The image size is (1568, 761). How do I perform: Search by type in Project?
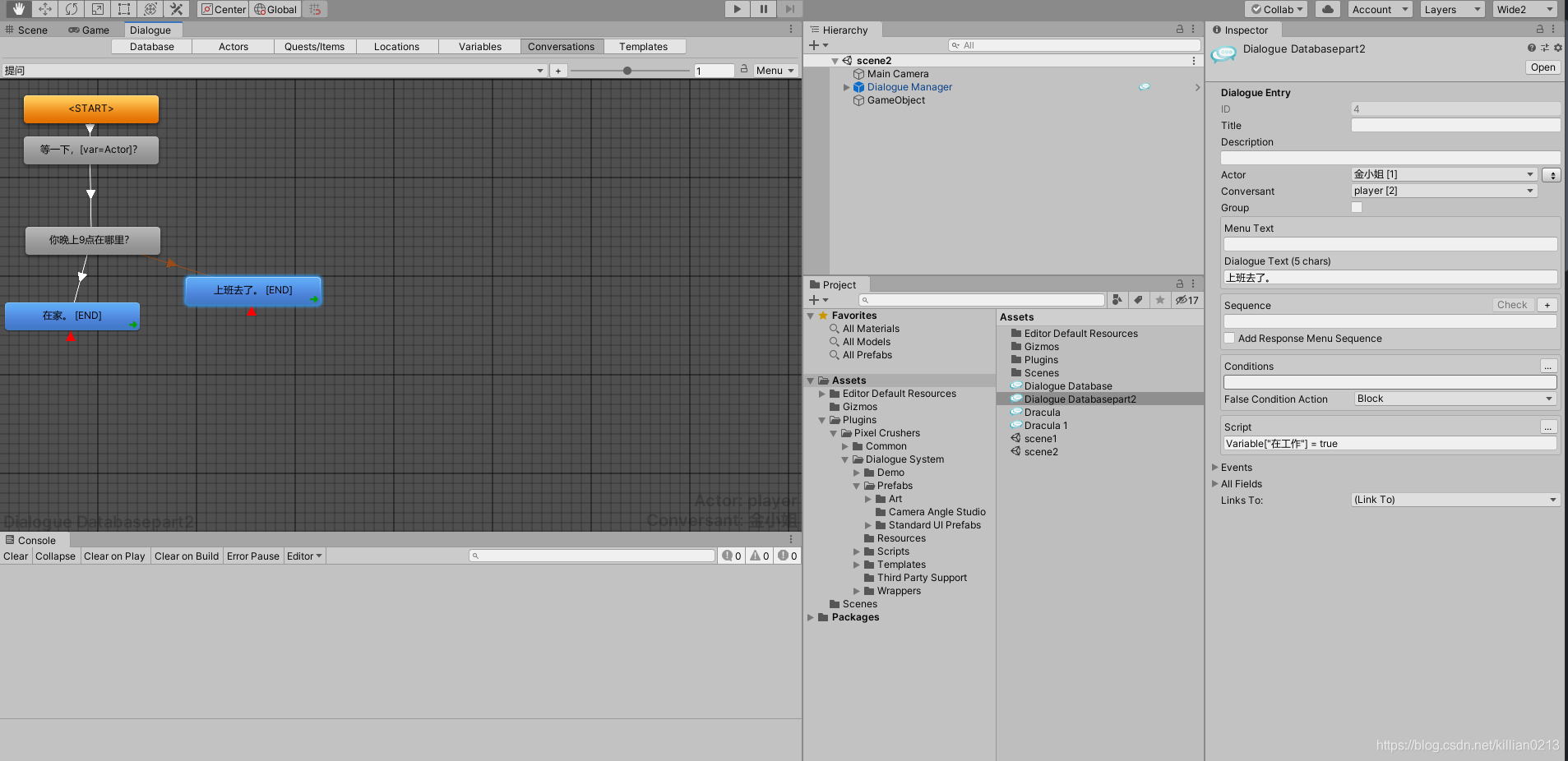click(x=1117, y=300)
